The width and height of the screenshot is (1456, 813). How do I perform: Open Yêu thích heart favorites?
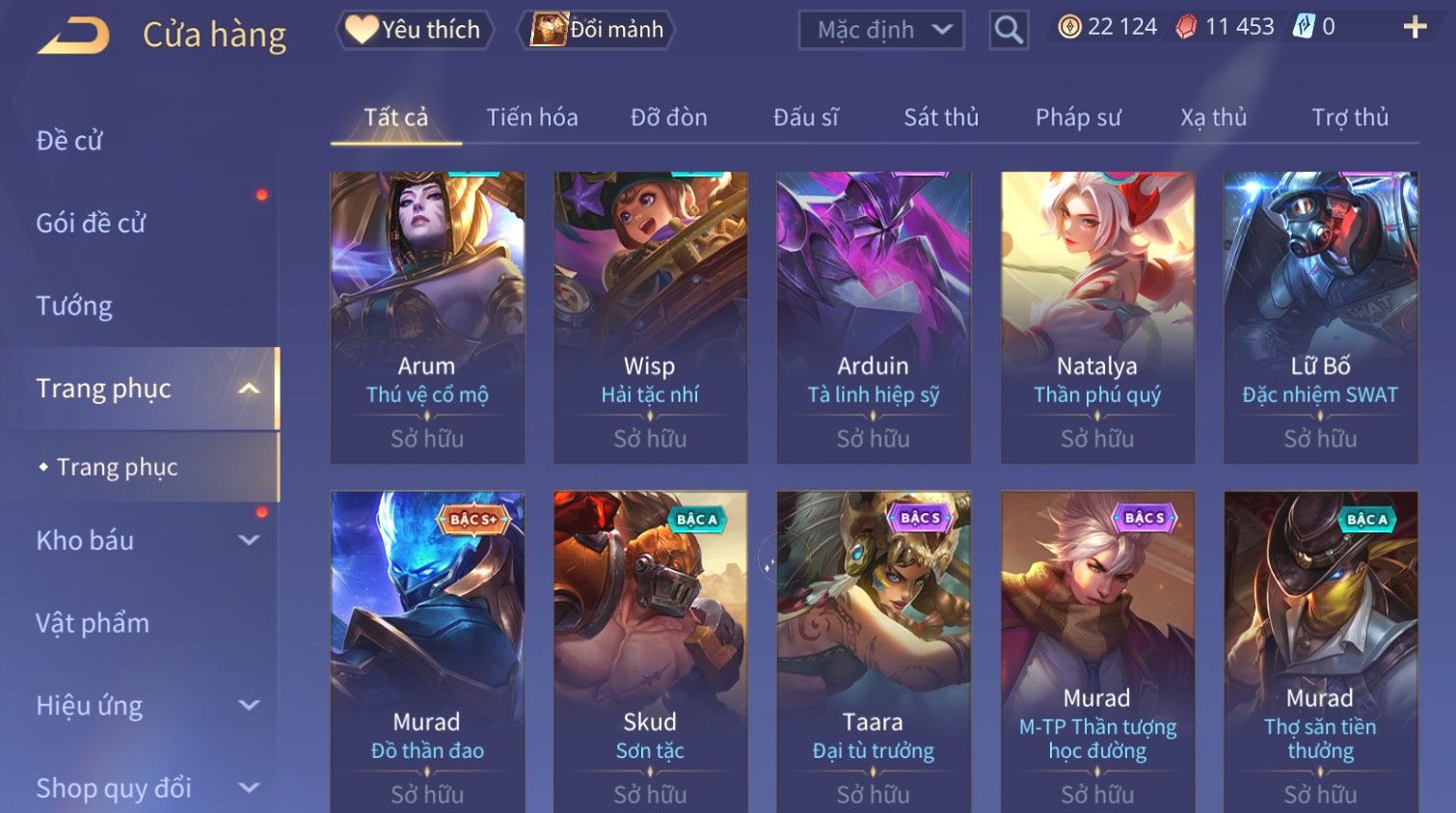pos(415,30)
